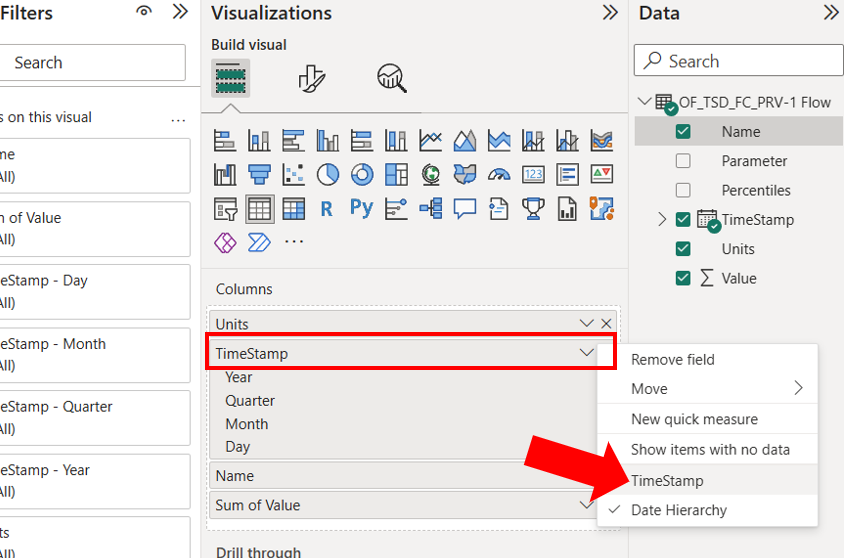Choose TimeStamp in the context menu
Screen dimensions: 848x558
(x=667, y=481)
